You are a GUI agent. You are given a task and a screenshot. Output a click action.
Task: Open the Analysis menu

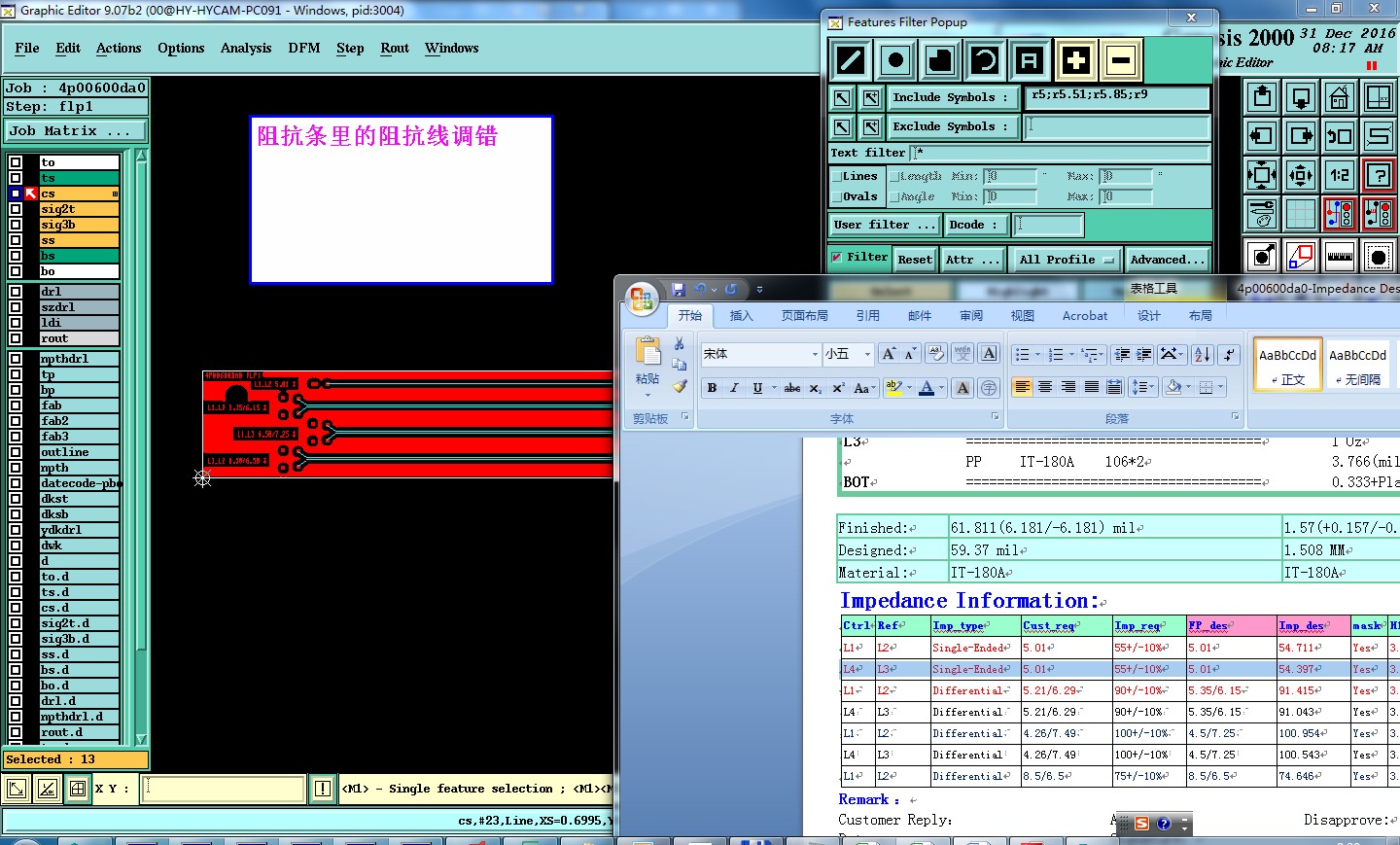[246, 48]
